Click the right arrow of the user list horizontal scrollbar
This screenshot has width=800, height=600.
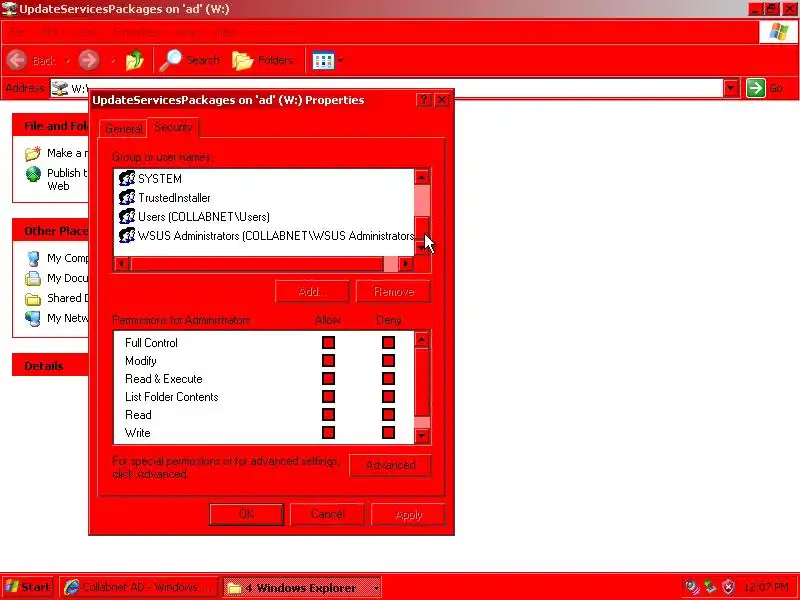(x=406, y=264)
